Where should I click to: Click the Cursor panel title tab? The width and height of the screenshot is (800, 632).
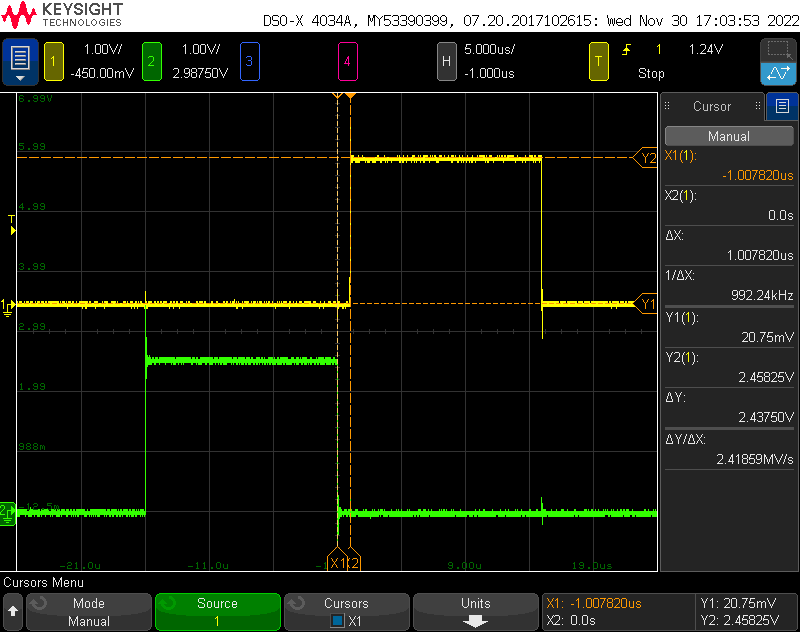[x=712, y=106]
